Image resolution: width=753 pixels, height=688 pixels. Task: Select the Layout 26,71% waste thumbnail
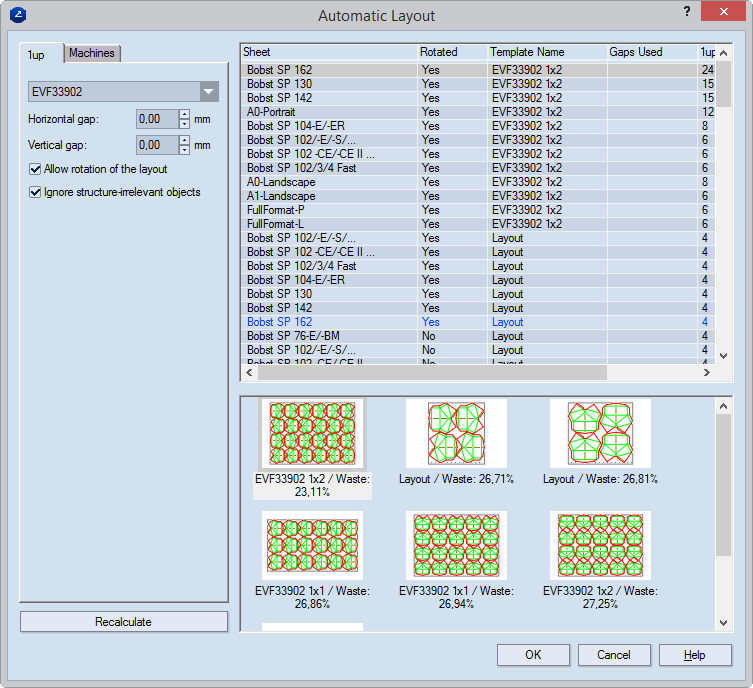tap(456, 434)
